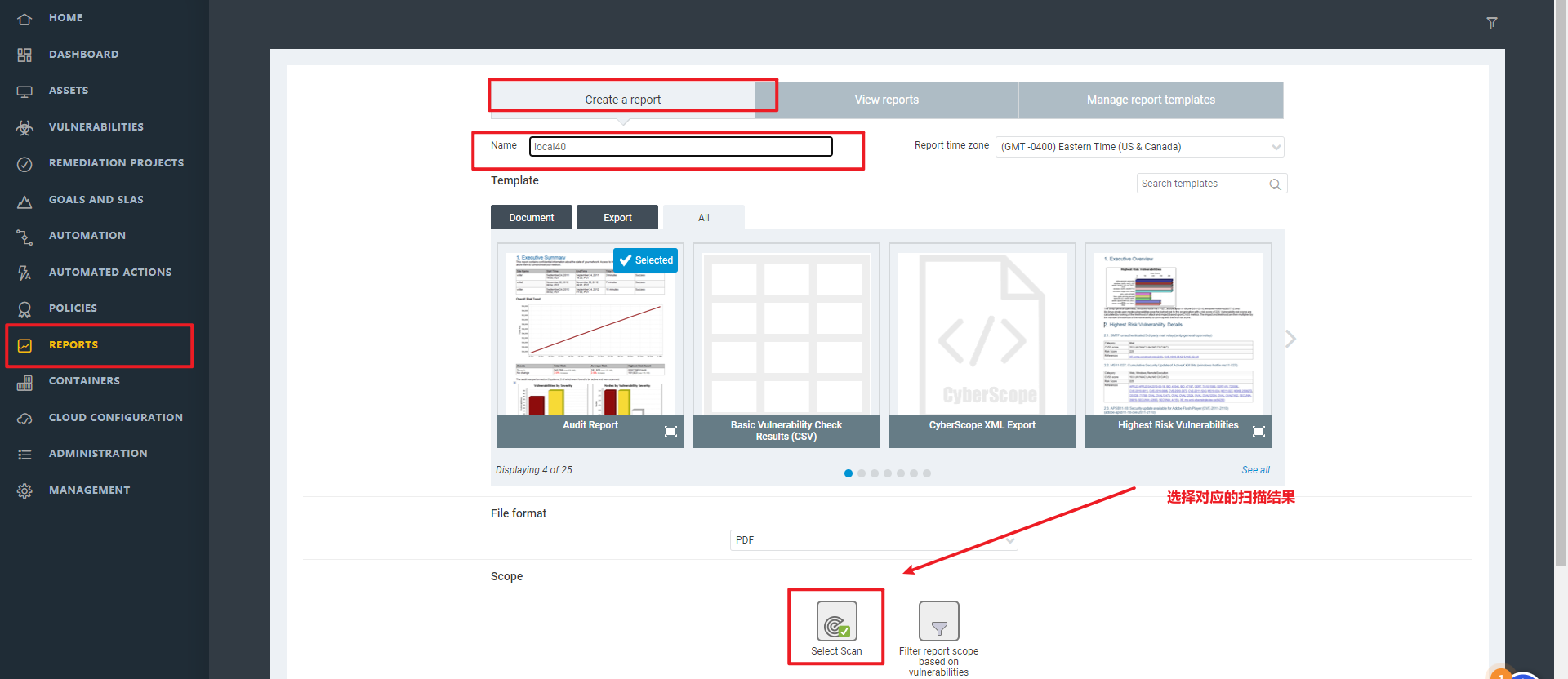The height and width of the screenshot is (679, 1568).
Task: Click the Reports chart icon
Action: [x=24, y=345]
